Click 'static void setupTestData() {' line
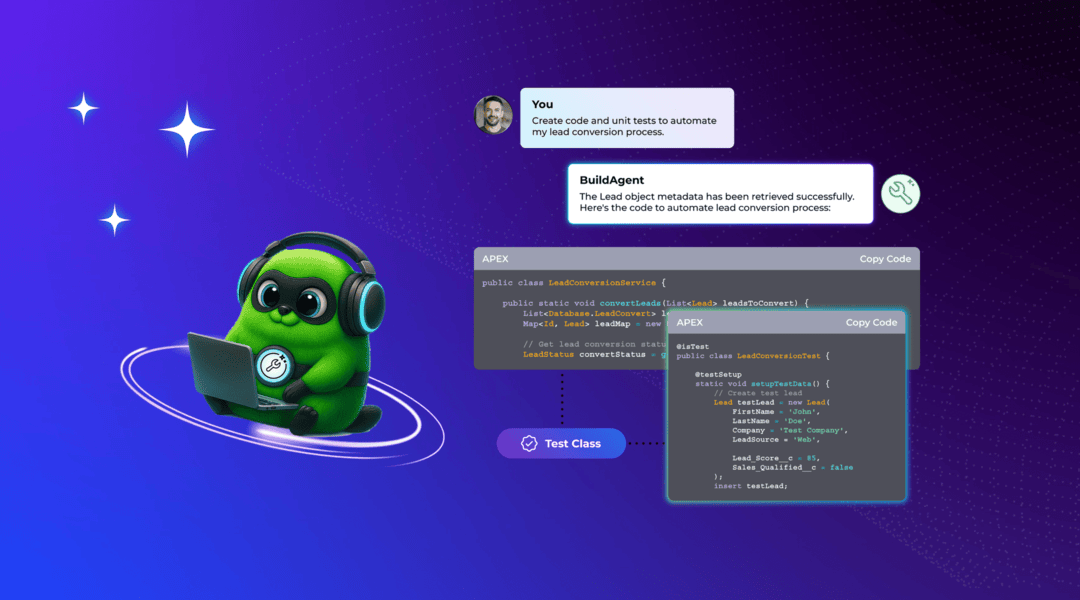This screenshot has height=600, width=1080. 762,384
